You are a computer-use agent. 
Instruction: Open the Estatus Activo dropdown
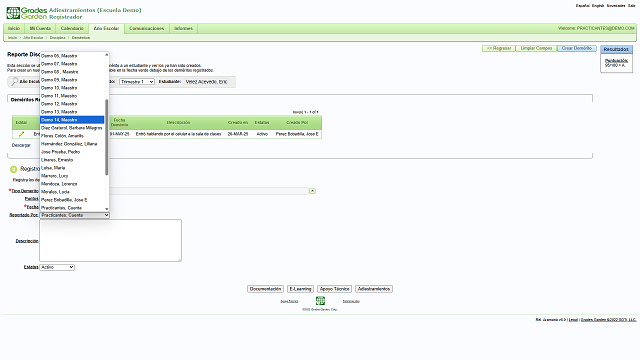pos(57,267)
